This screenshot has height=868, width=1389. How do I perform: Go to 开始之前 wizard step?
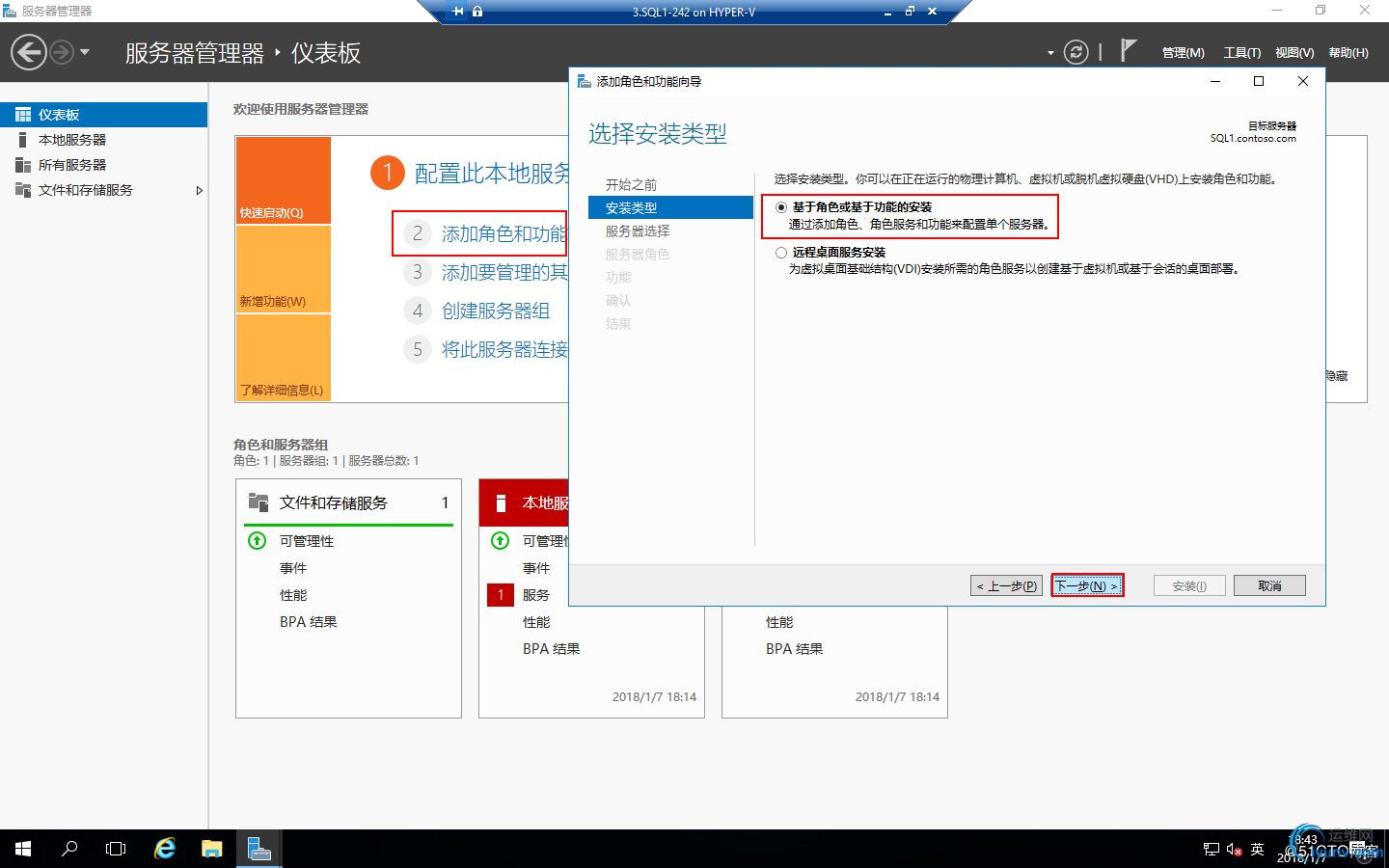[x=631, y=184]
